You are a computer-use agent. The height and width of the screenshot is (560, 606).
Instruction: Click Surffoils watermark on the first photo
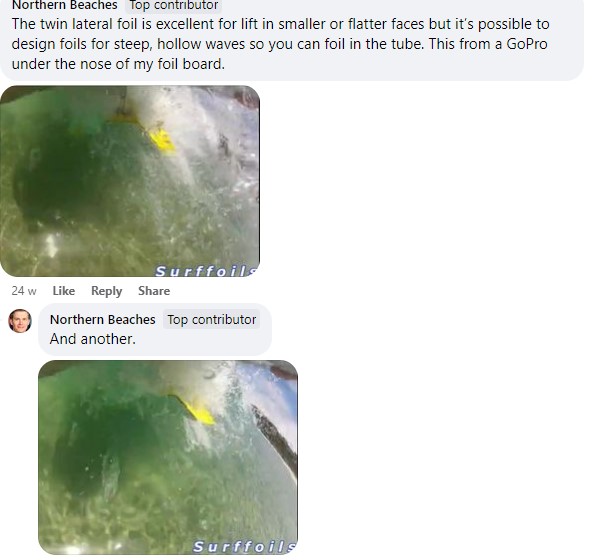tap(206, 271)
